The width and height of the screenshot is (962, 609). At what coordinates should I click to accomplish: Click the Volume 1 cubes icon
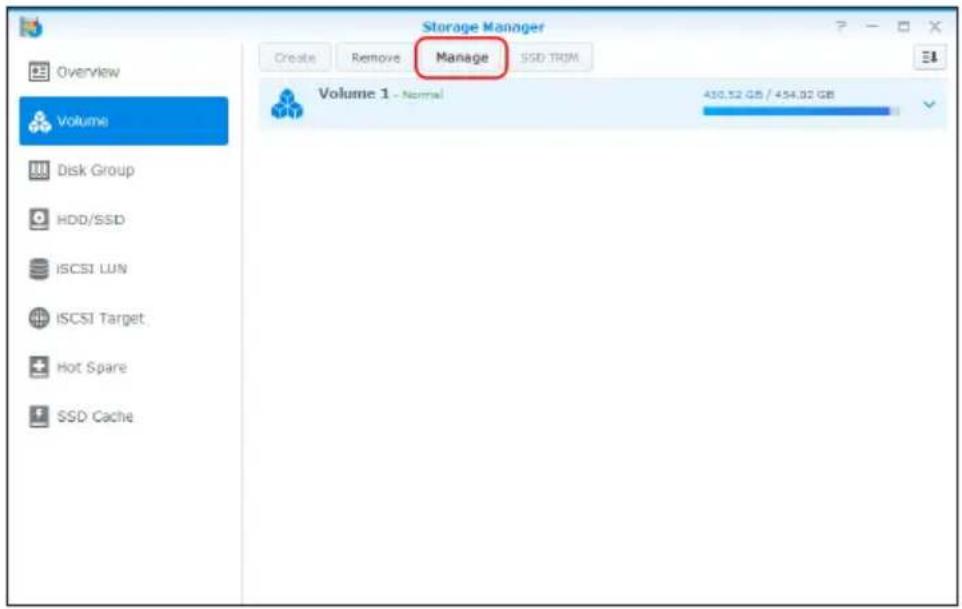click(x=287, y=104)
